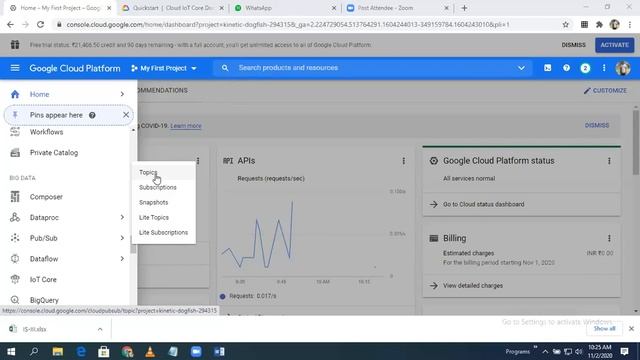Click the Dataproc icon in sidebar
Viewport: 640px width, 360px height.
click(15, 218)
